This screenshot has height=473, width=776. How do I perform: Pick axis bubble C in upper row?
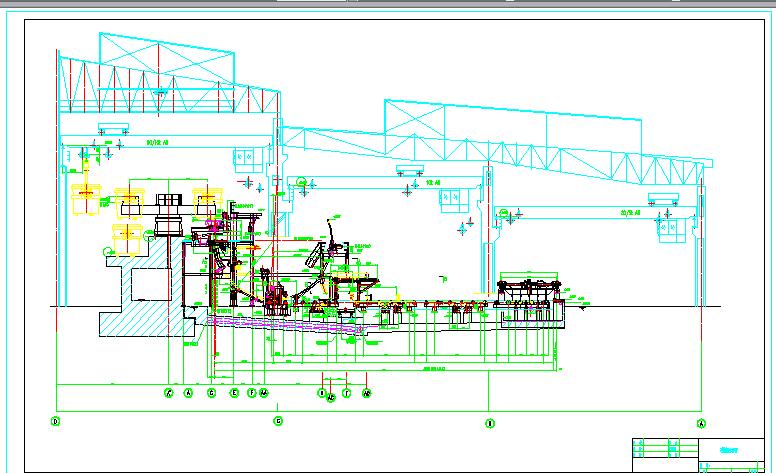click(x=211, y=393)
